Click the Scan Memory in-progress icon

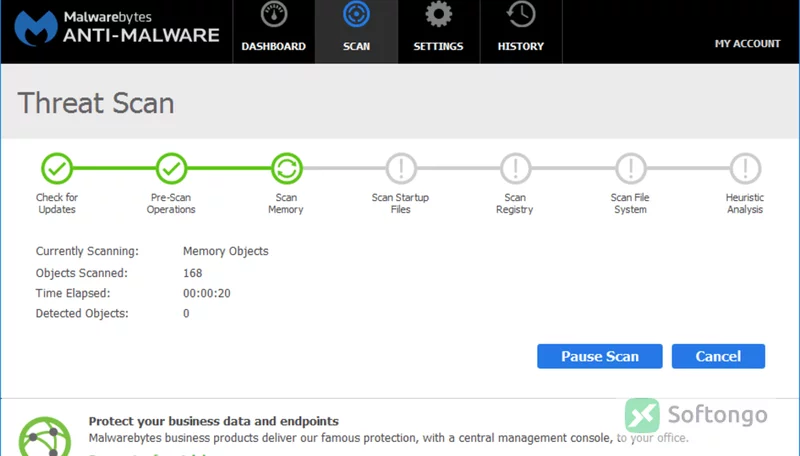pos(287,168)
